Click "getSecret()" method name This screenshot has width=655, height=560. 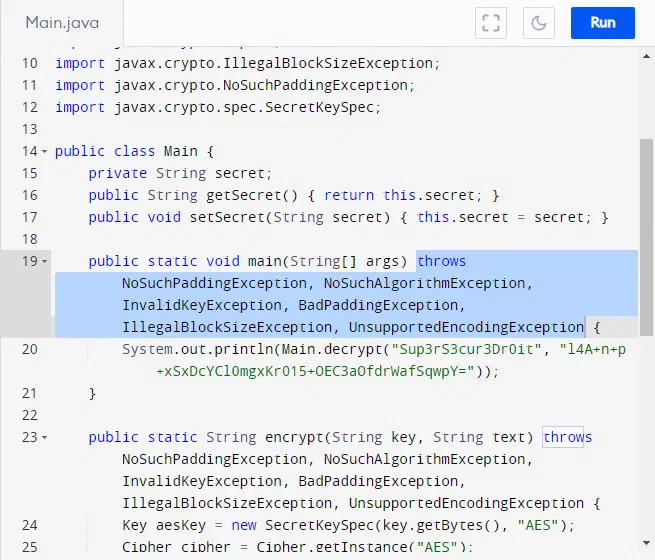tap(252, 195)
